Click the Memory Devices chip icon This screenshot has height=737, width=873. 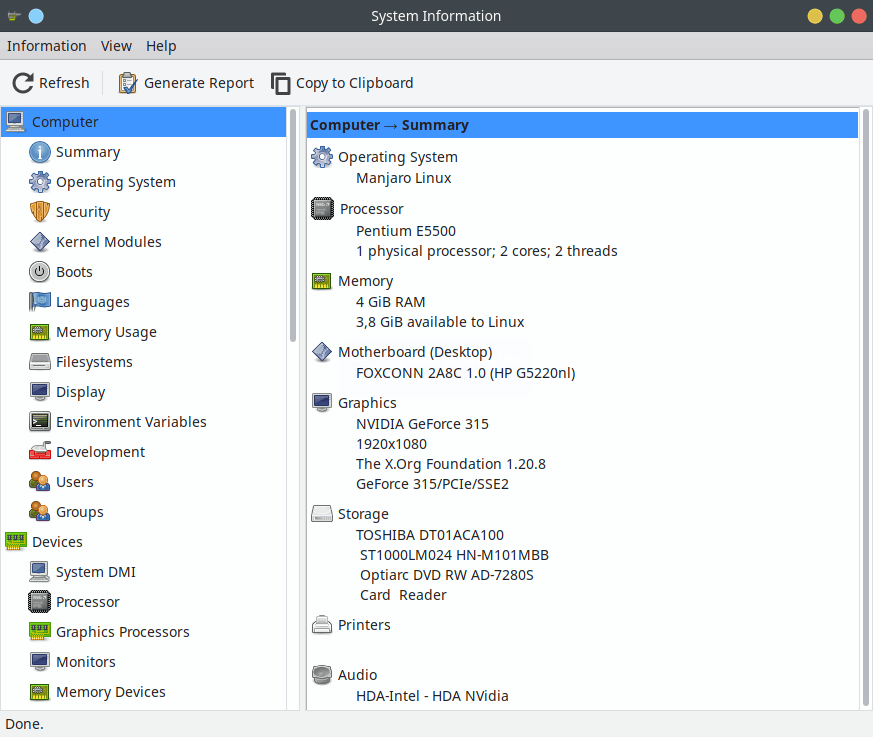pos(40,692)
